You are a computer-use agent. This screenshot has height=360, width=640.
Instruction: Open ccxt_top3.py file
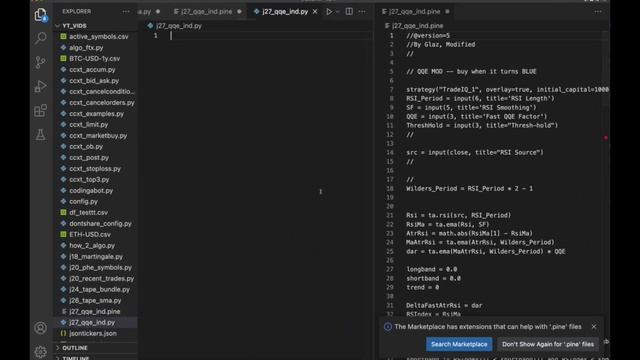click(89, 180)
